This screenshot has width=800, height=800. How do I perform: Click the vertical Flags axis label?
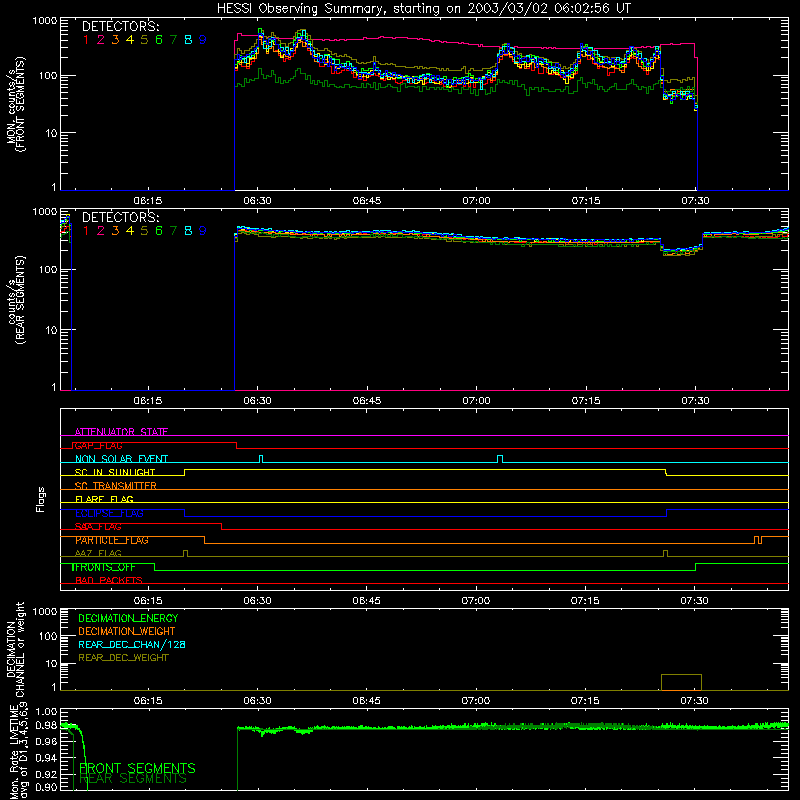(40, 499)
